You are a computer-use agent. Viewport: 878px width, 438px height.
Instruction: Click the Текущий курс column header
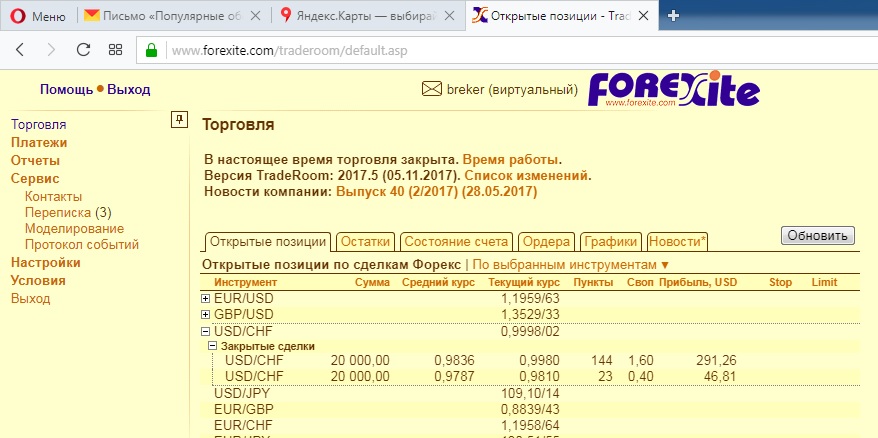click(x=524, y=282)
